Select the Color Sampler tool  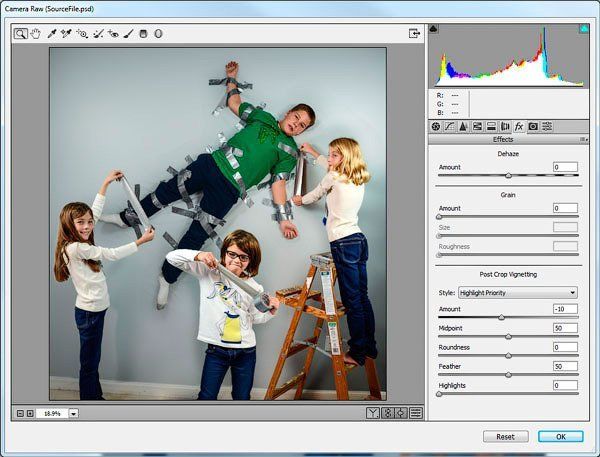66,34
